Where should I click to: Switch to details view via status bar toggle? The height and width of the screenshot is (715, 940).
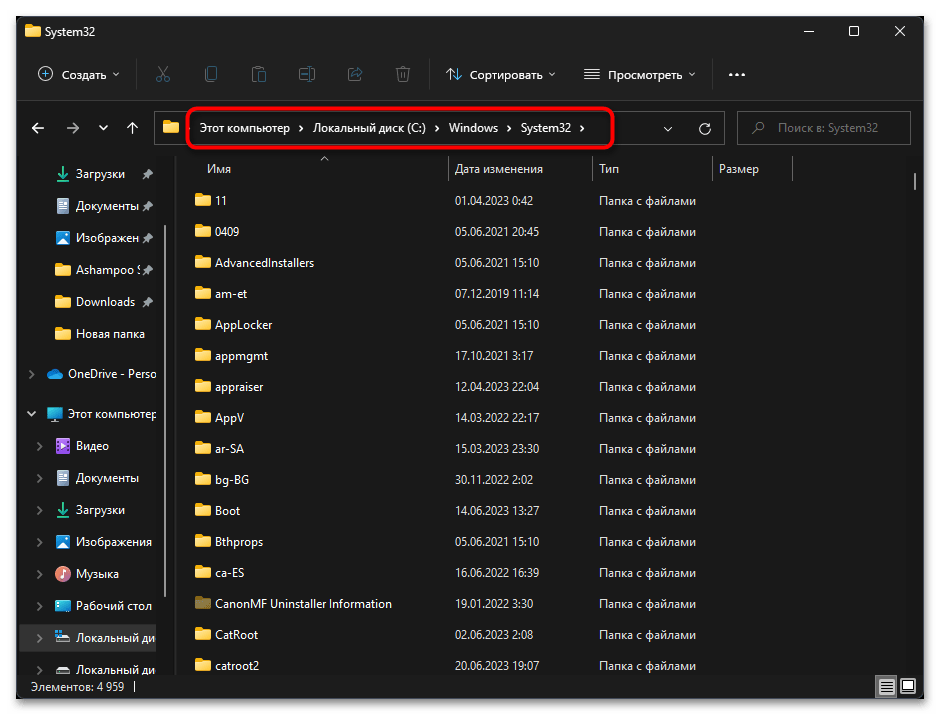pyautogui.click(x=886, y=687)
